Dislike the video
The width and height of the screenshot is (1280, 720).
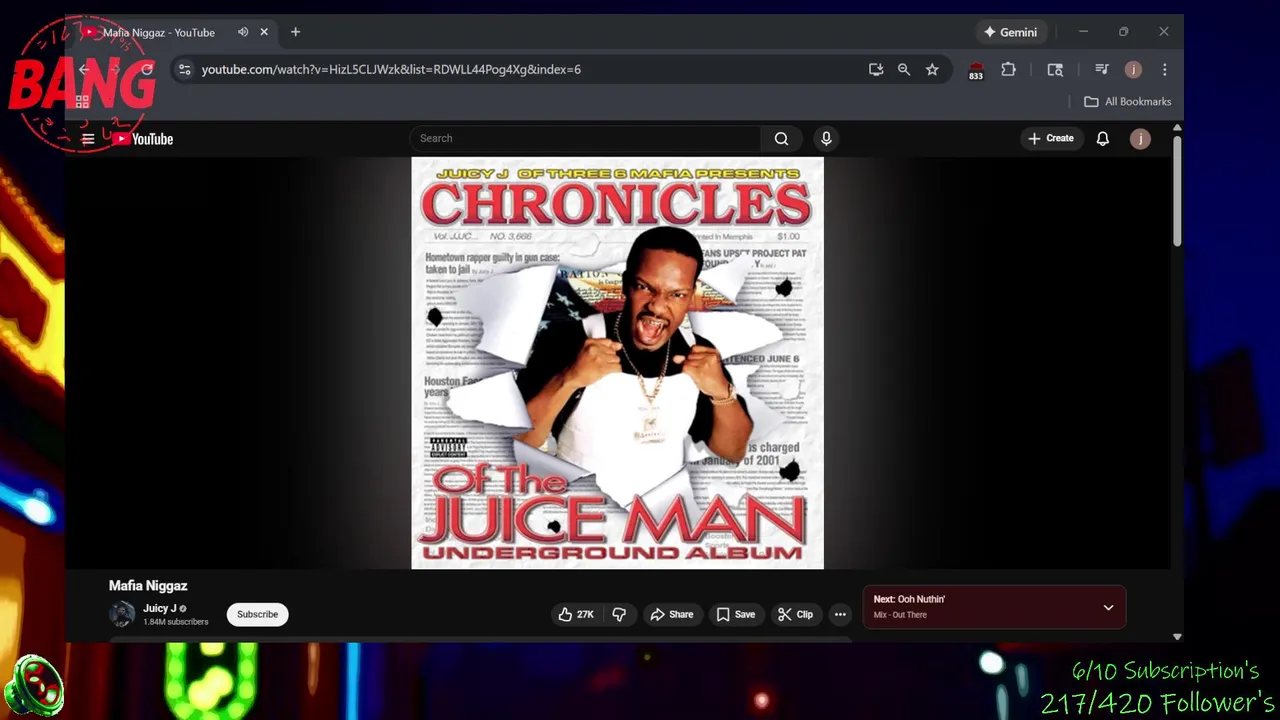(x=619, y=614)
